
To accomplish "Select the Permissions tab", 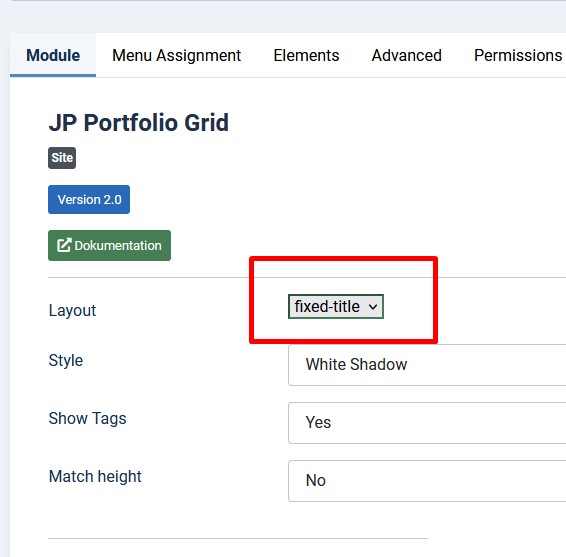I will [518, 55].
